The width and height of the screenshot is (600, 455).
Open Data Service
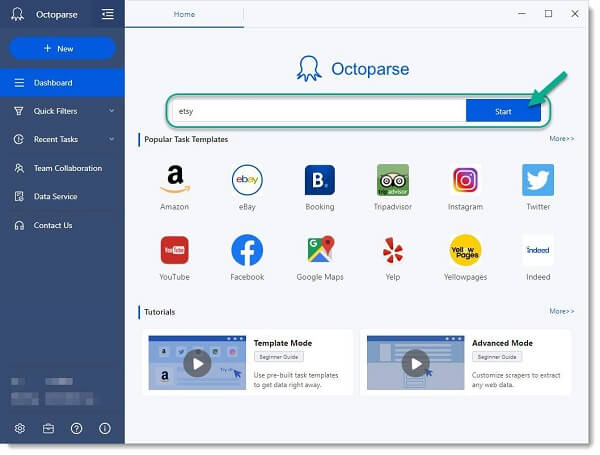(62, 196)
